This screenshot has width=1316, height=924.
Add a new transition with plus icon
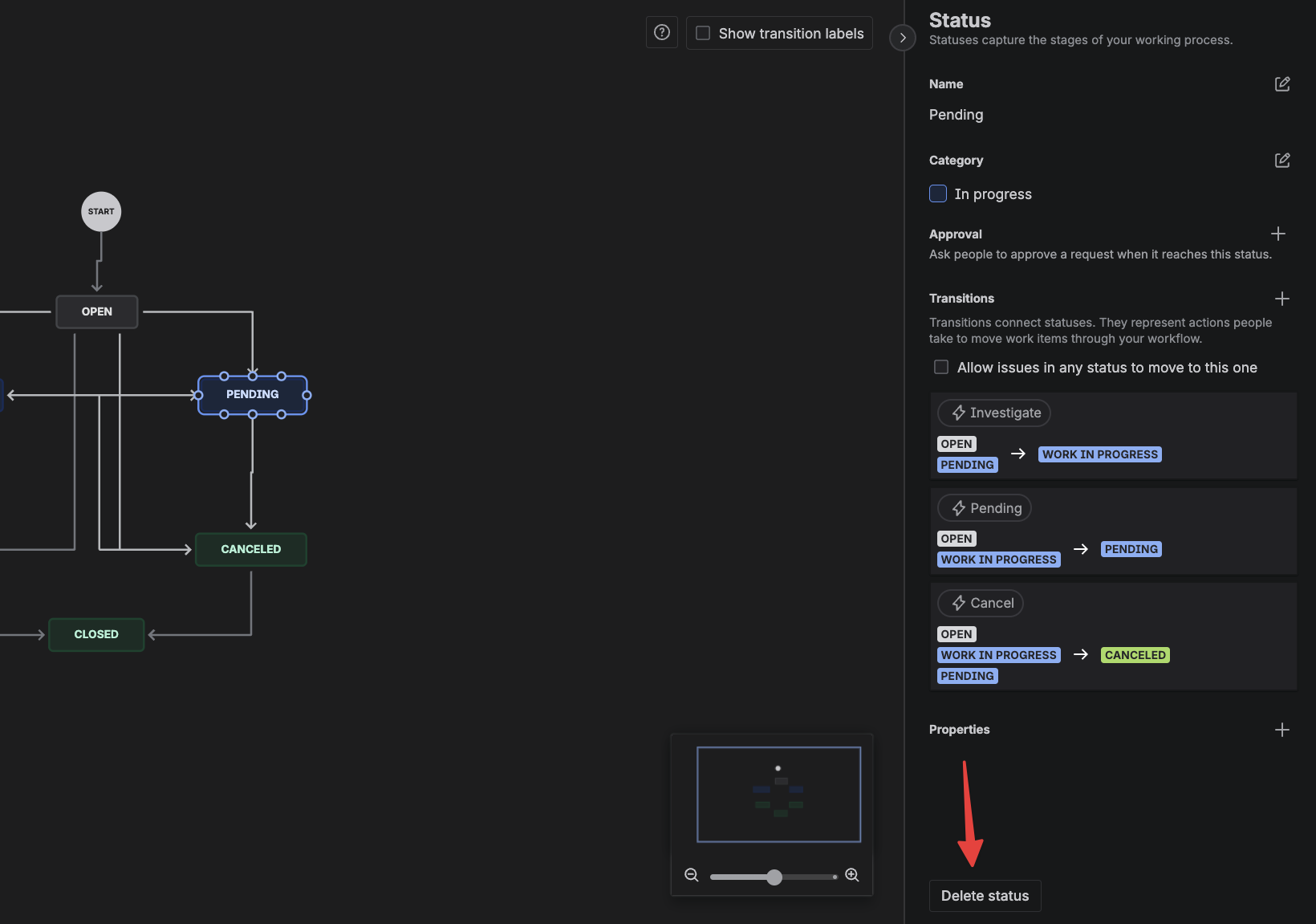1282,299
